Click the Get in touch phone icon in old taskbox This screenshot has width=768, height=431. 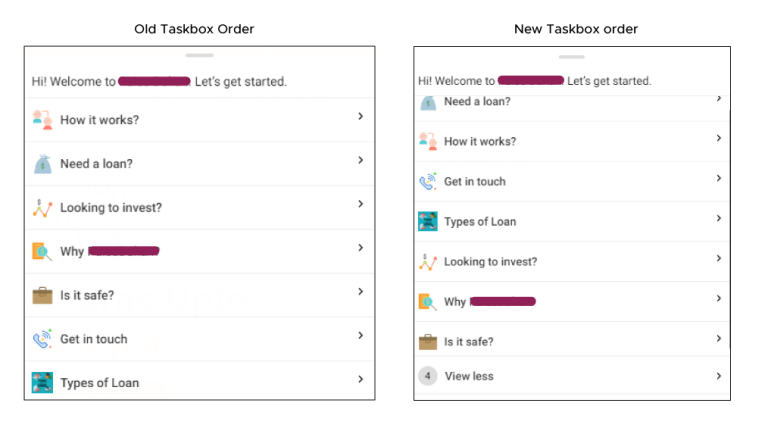click(x=42, y=339)
